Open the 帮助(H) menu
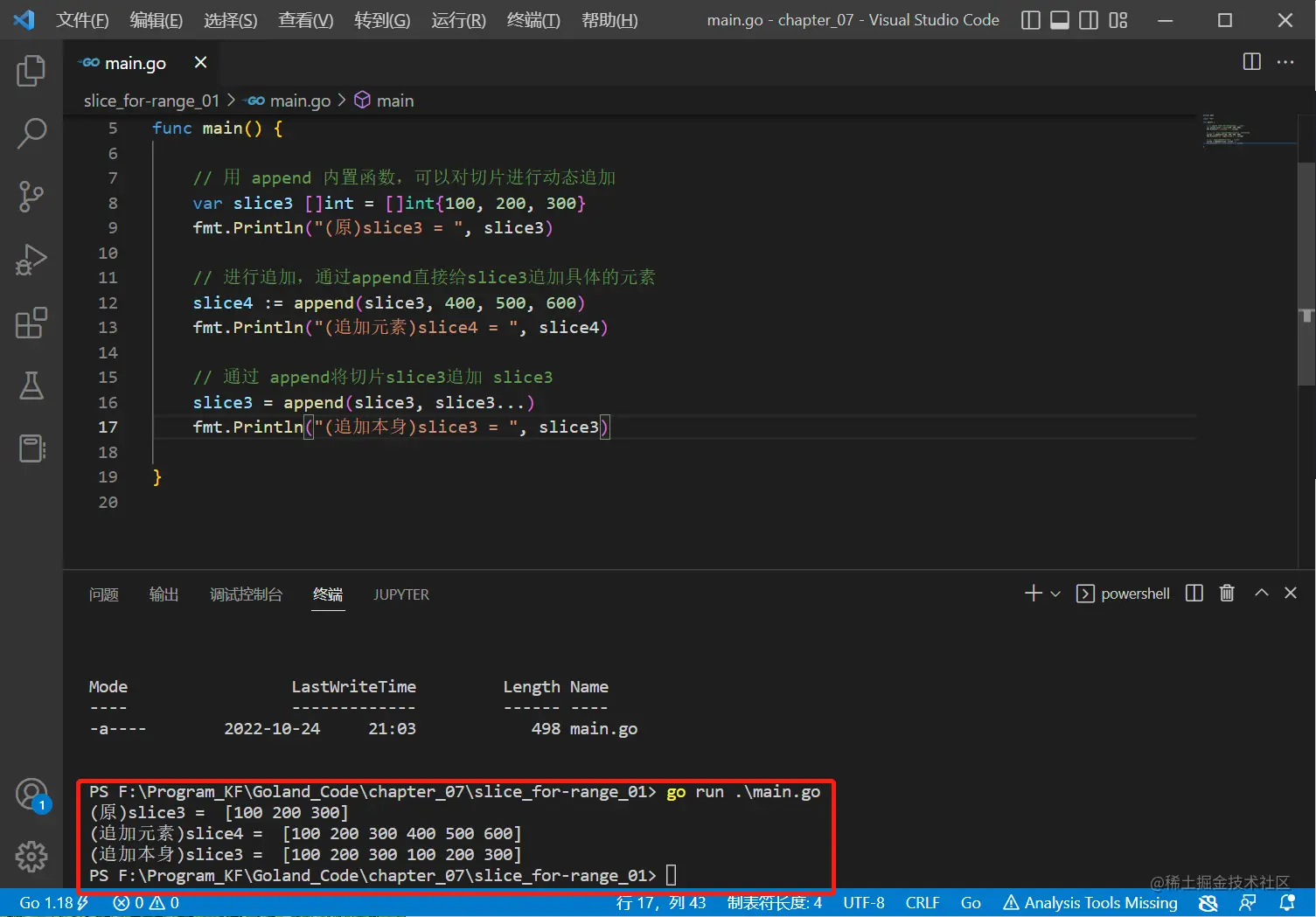Screen dimensions: 1316x917 pos(609,20)
